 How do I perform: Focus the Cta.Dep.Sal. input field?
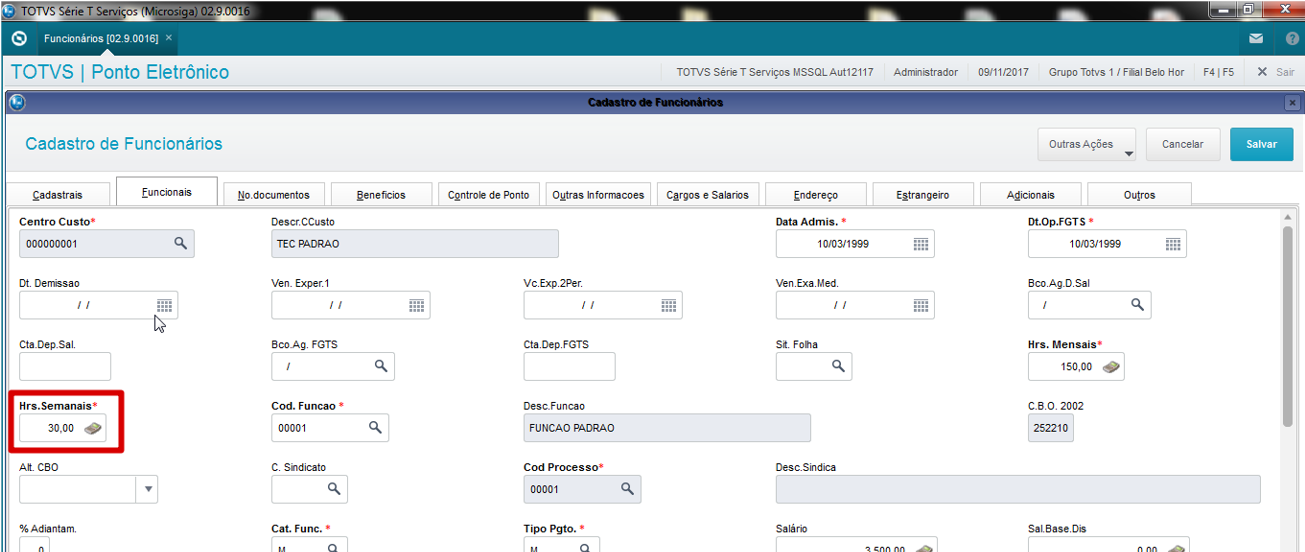point(65,366)
